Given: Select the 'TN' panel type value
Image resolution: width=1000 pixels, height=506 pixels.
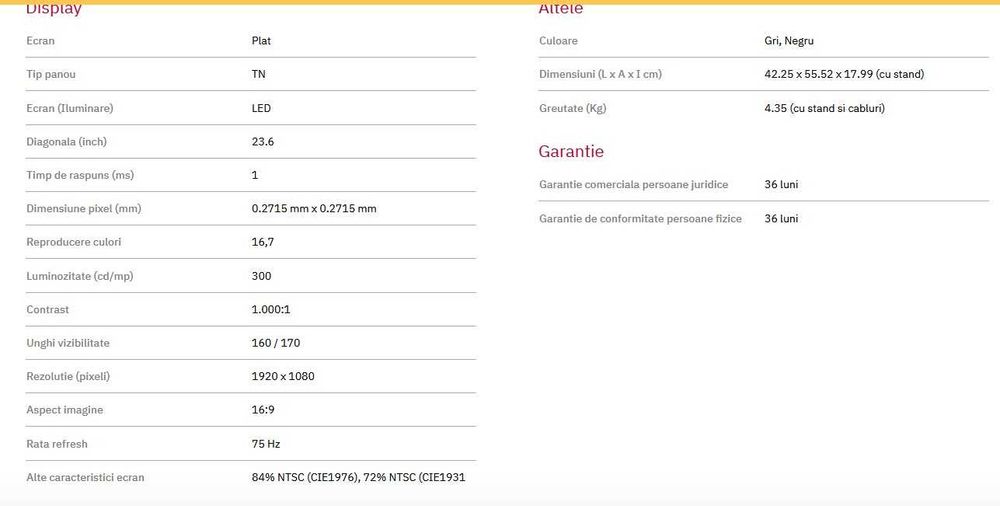Looking at the screenshot, I should (258, 75).
